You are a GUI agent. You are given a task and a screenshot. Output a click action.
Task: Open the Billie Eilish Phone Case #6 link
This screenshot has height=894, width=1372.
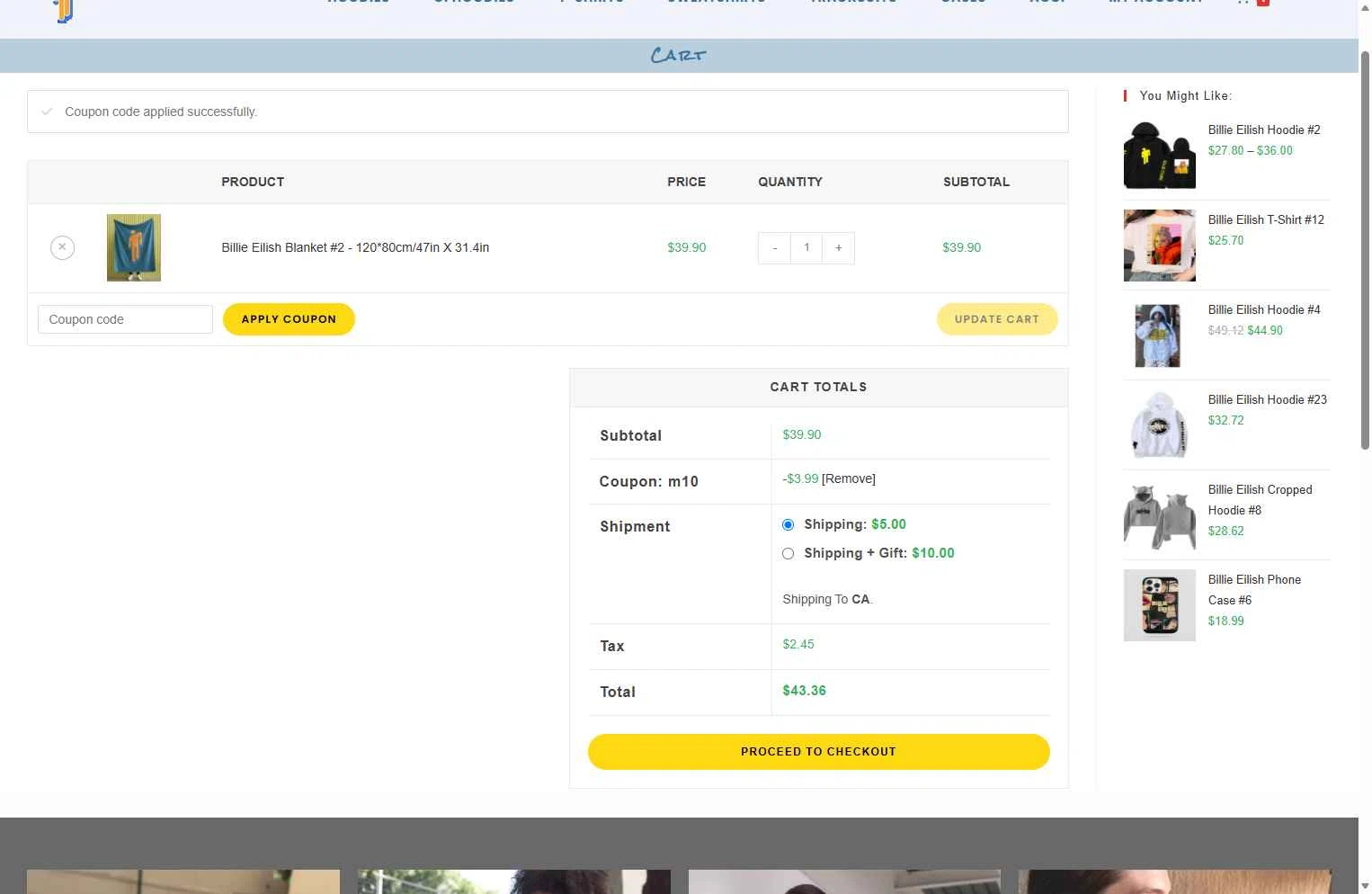[x=1255, y=590]
